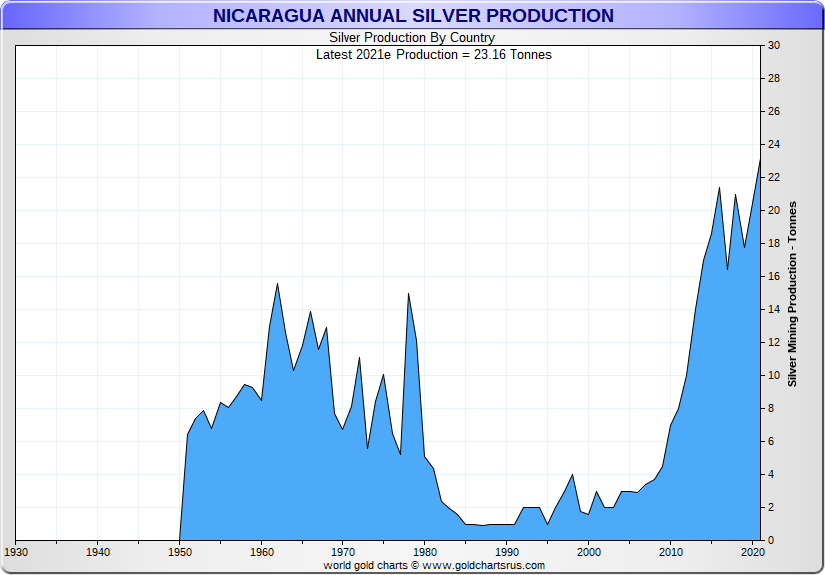825x575 pixels.
Task: Click the 2016 peak above 21 tonnes
Action: 719,188
